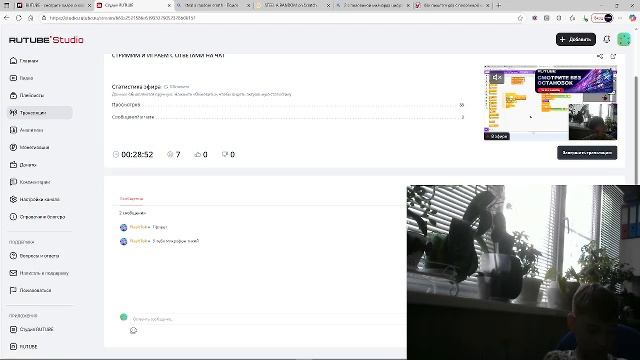Image resolution: width=640 pixels, height=360 pixels.
Task: Reload the browser page
Action: (x=19, y=18)
